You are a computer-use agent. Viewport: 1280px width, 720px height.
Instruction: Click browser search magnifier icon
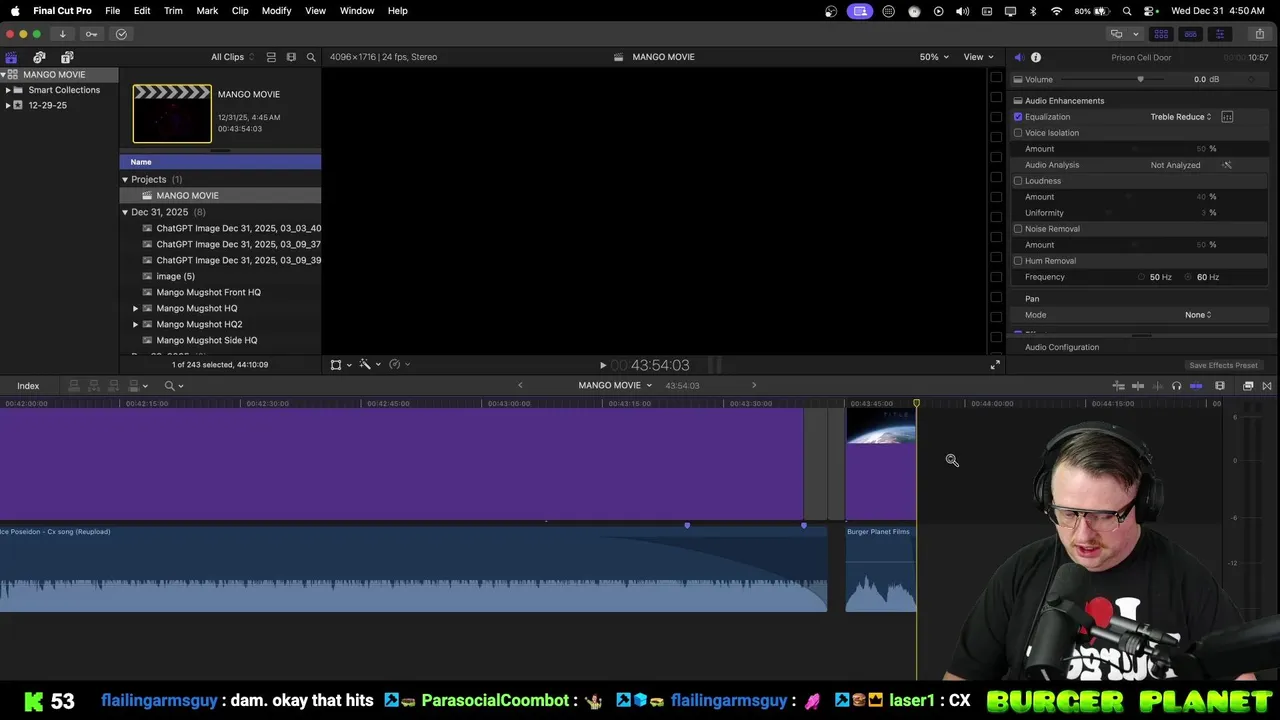(x=311, y=57)
